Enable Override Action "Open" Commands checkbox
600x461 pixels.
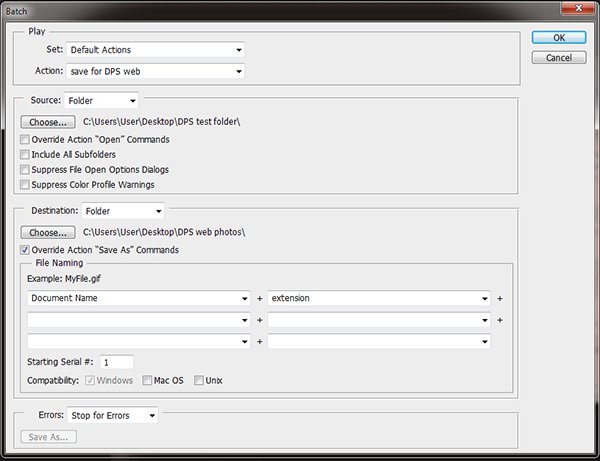25,140
